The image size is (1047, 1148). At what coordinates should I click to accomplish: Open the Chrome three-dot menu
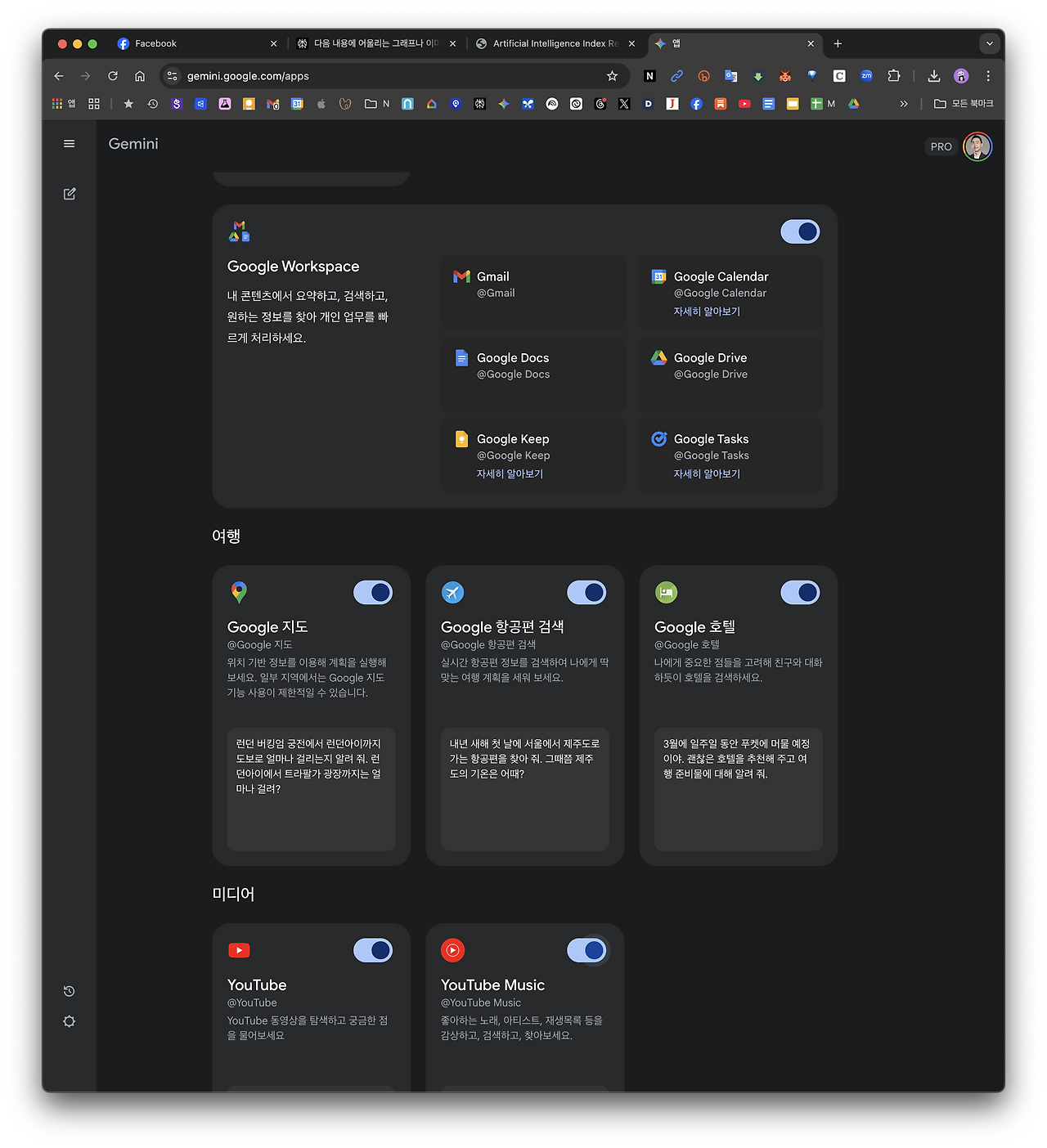(x=988, y=76)
